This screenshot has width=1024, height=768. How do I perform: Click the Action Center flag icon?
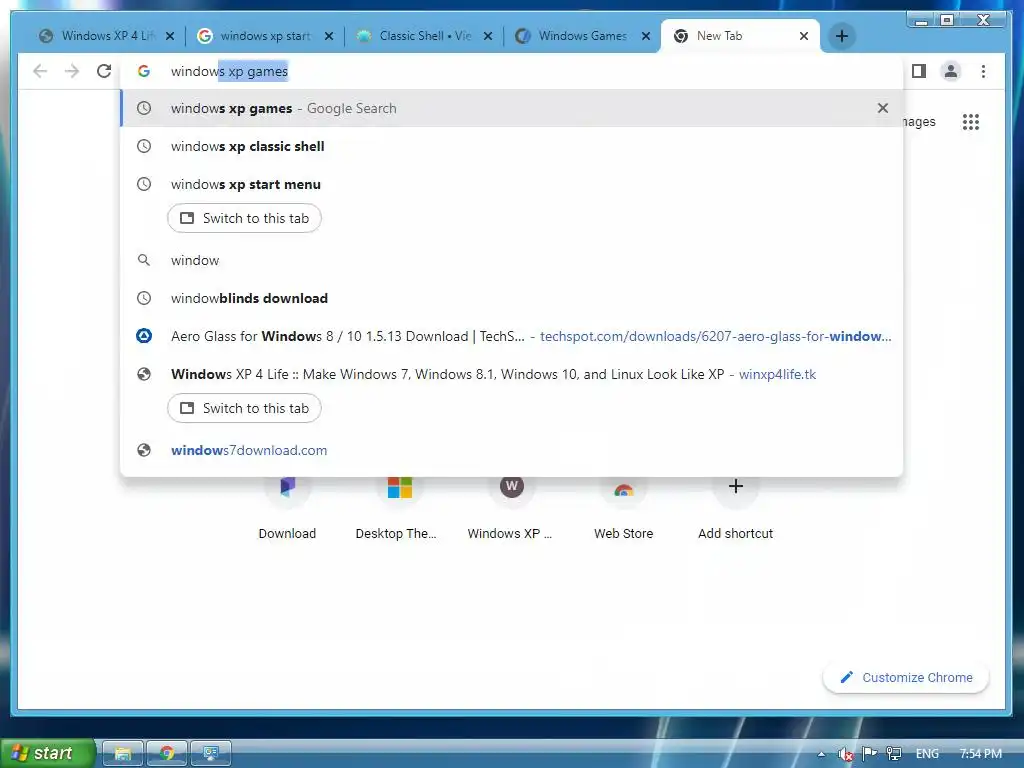(x=869, y=754)
